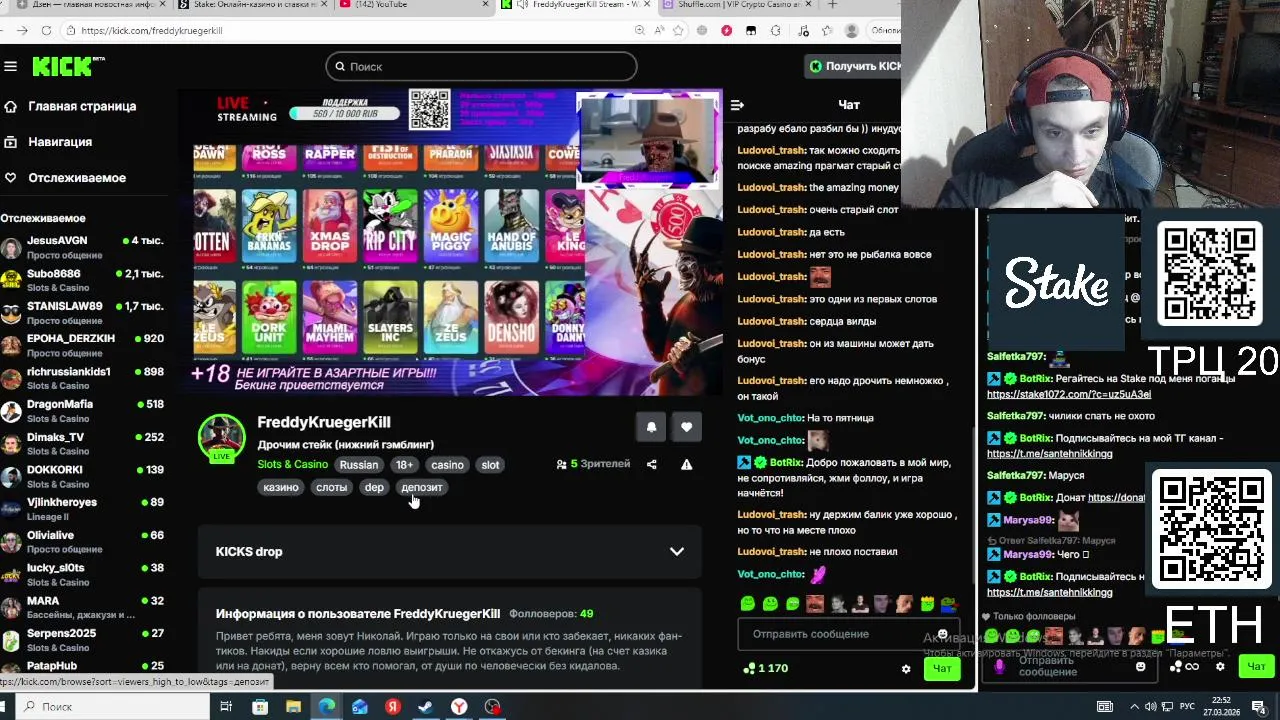The height and width of the screenshot is (720, 1280).
Task: Collapse the chat panel arrow icon
Action: [737, 105]
